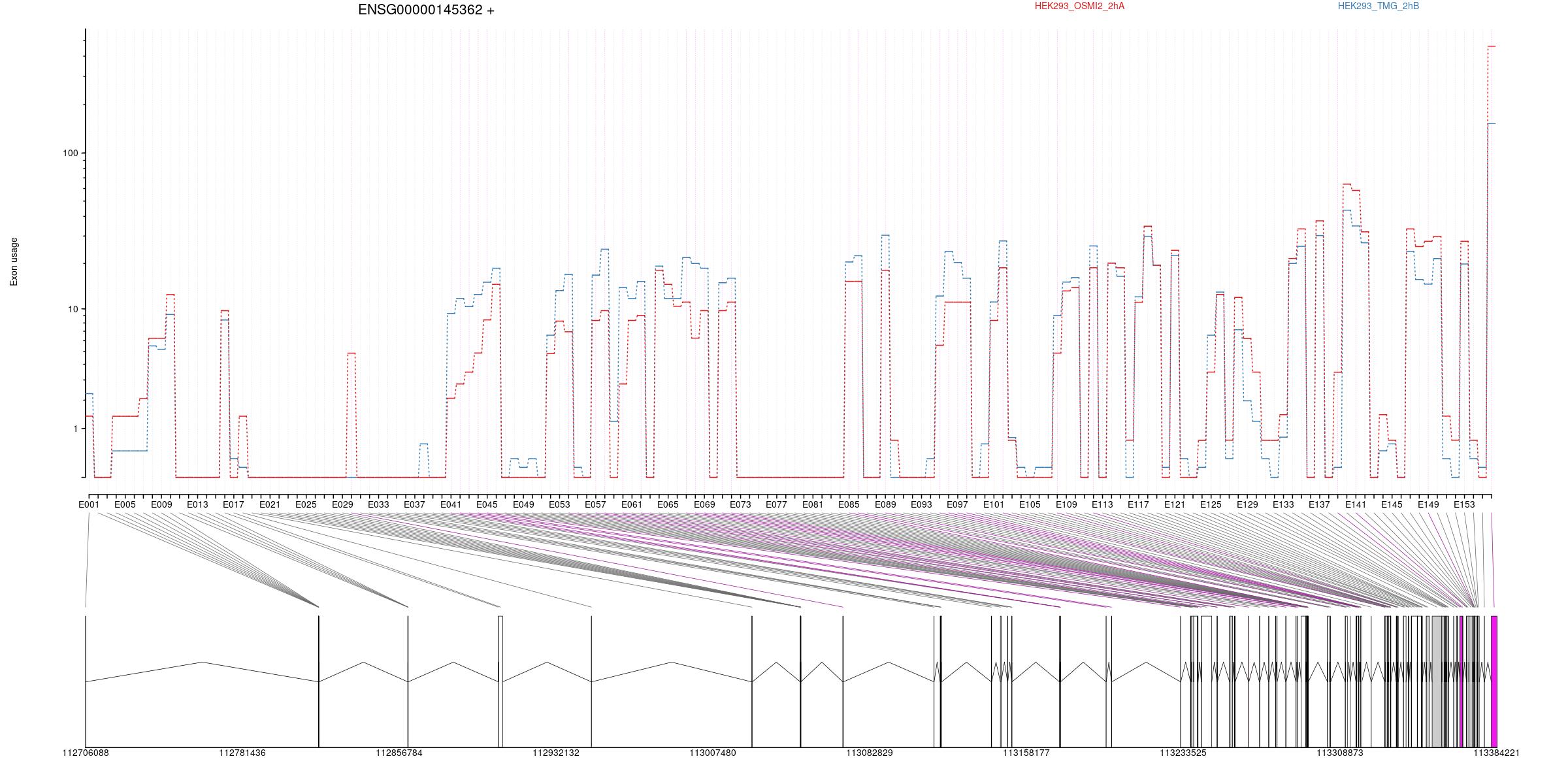The image size is (1568, 784).
Task: Click exon label E149
Action: (x=1428, y=504)
